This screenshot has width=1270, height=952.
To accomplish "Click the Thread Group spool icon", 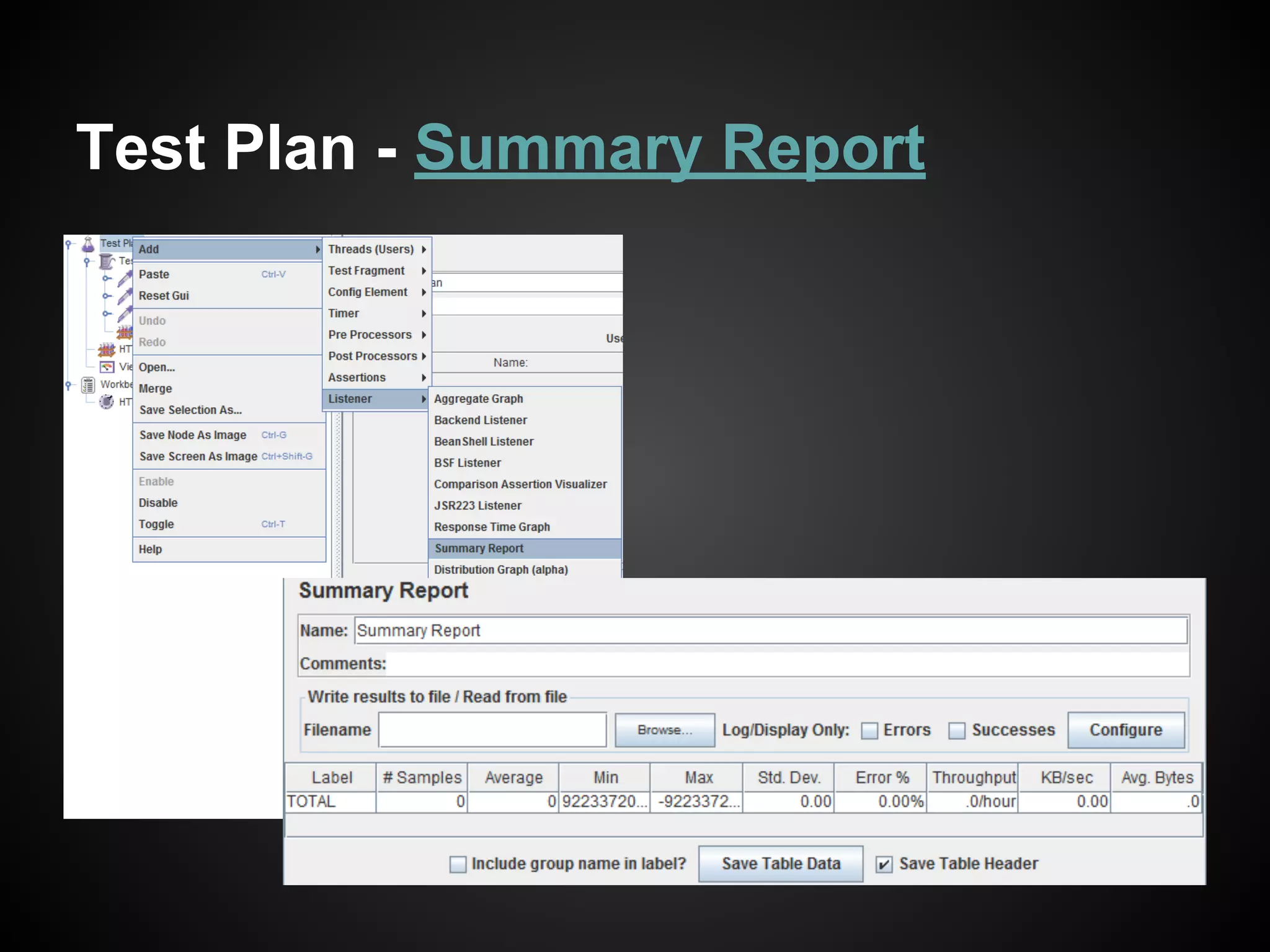I will [x=107, y=261].
